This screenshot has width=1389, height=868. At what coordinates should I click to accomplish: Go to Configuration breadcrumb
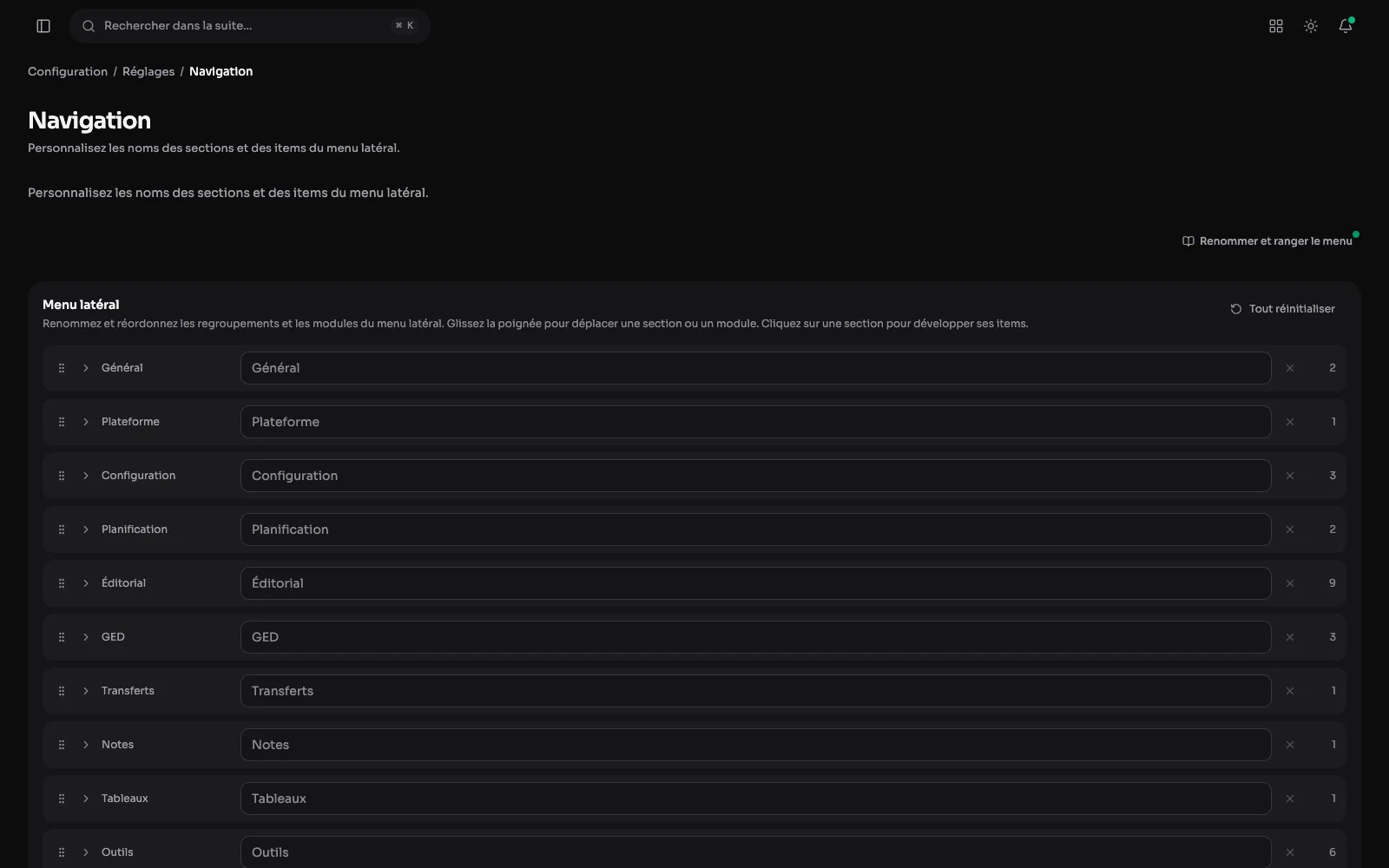pos(68,71)
